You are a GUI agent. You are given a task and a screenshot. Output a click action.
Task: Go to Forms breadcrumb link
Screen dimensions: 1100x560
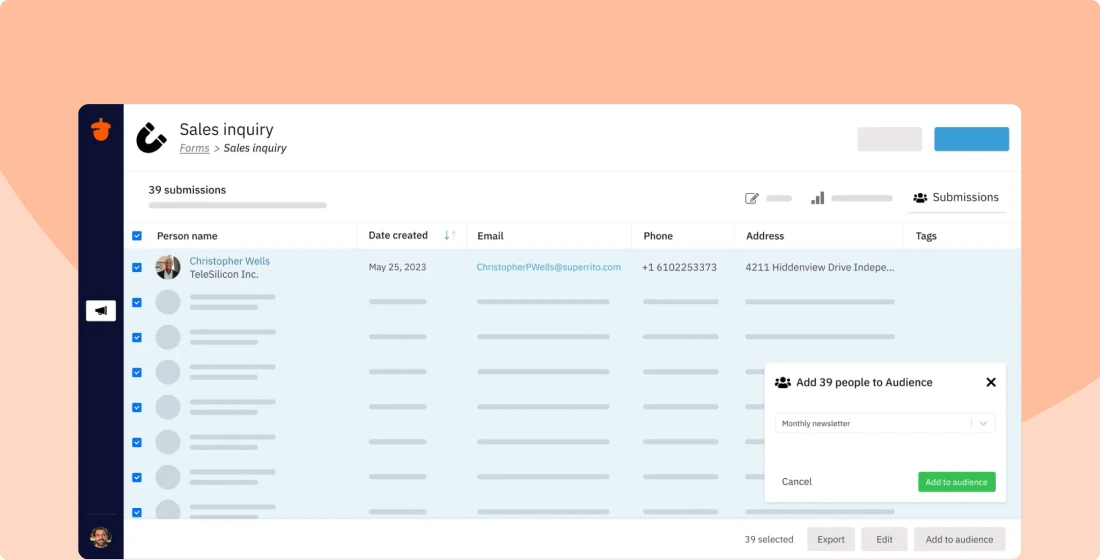tap(194, 148)
